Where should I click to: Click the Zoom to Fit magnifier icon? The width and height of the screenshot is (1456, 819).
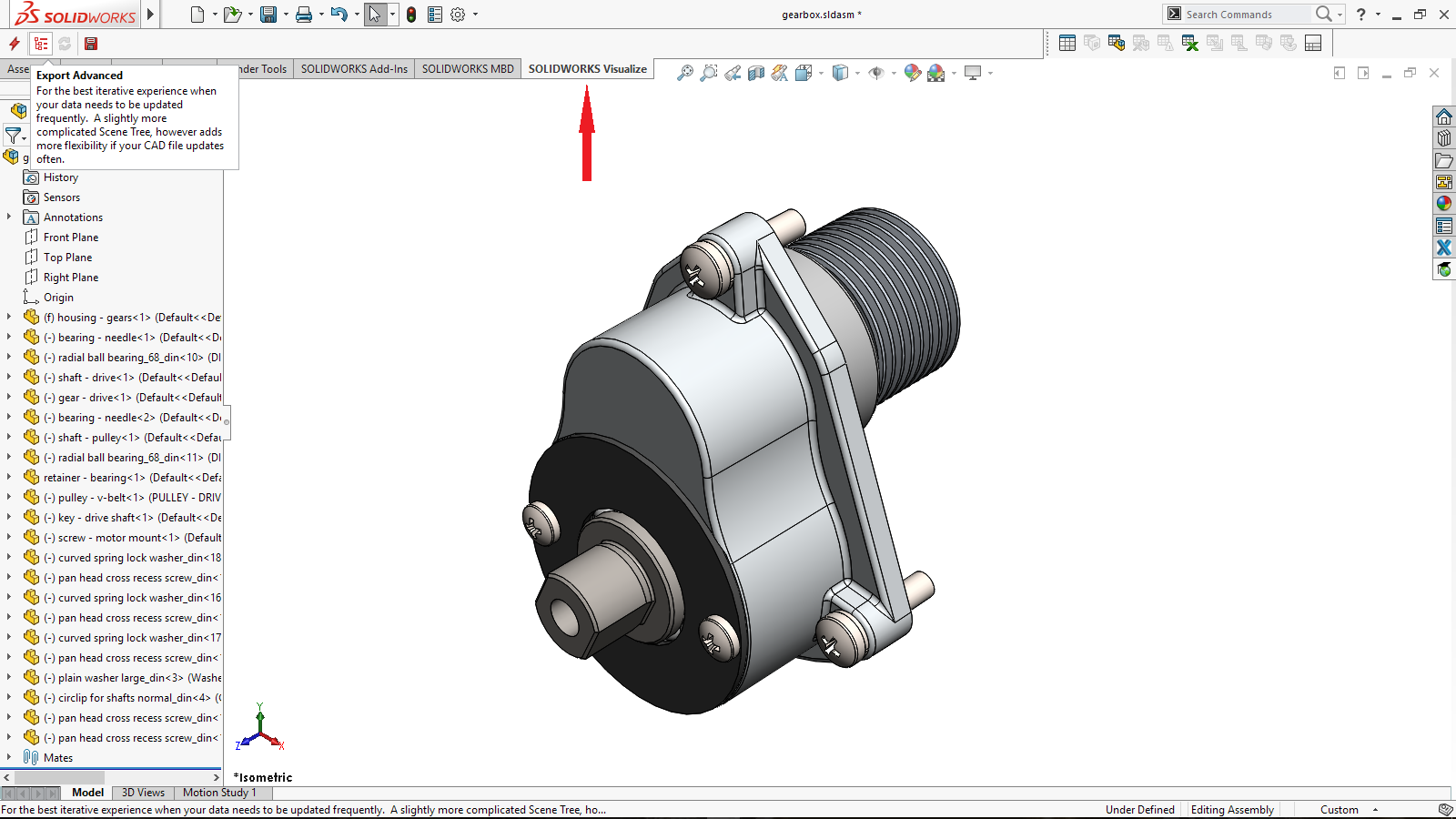click(x=685, y=73)
